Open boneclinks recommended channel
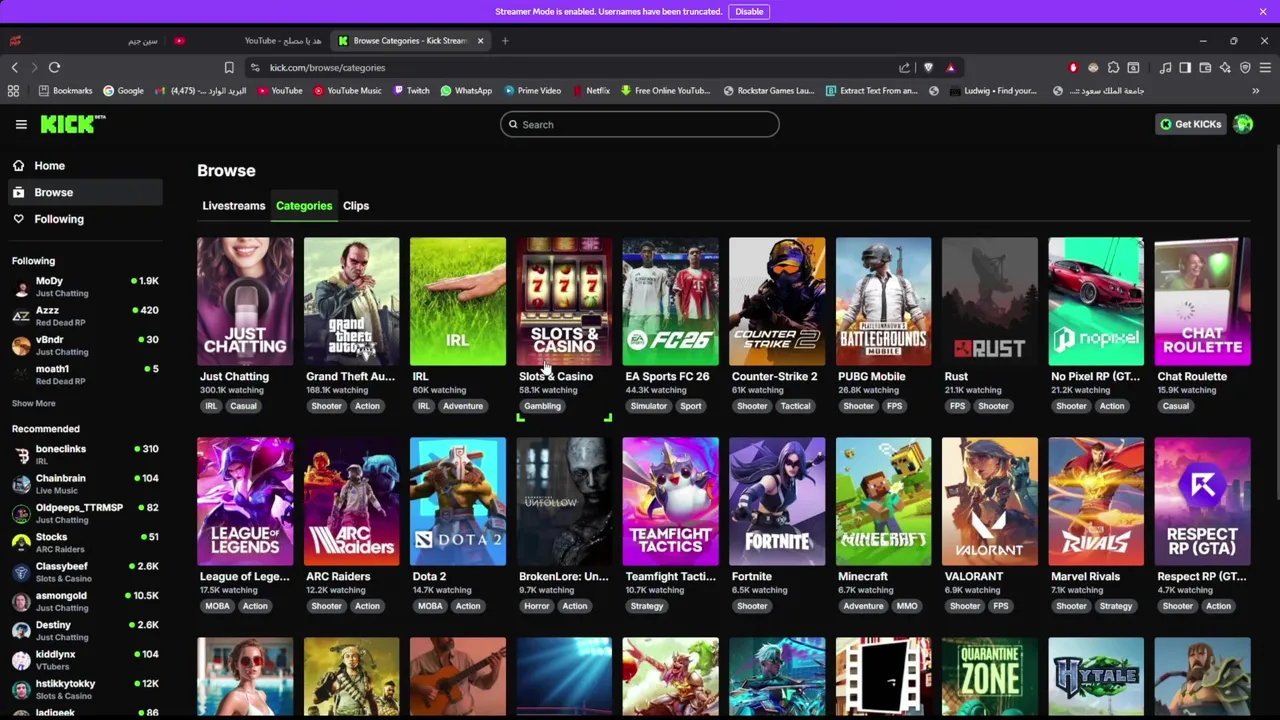1280x720 pixels. (x=85, y=455)
